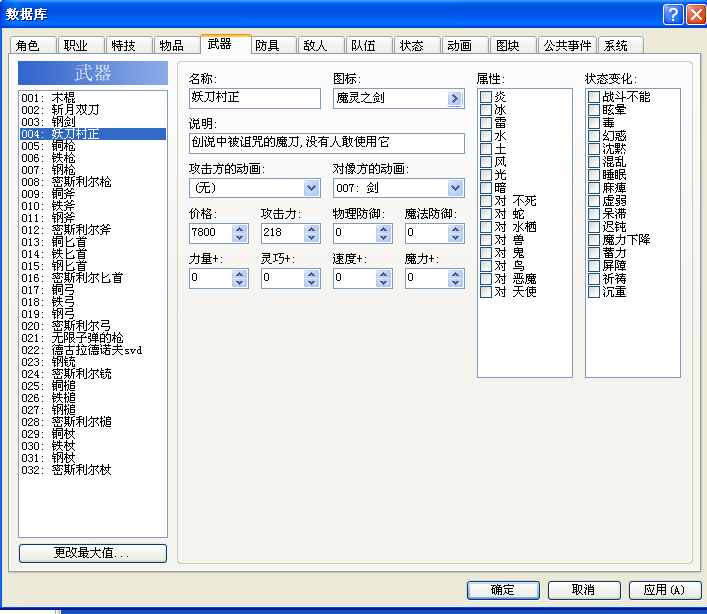Screen dimensions: 707x614
Task: Open the 对像方的动画 dropdown
Action: pos(455,188)
